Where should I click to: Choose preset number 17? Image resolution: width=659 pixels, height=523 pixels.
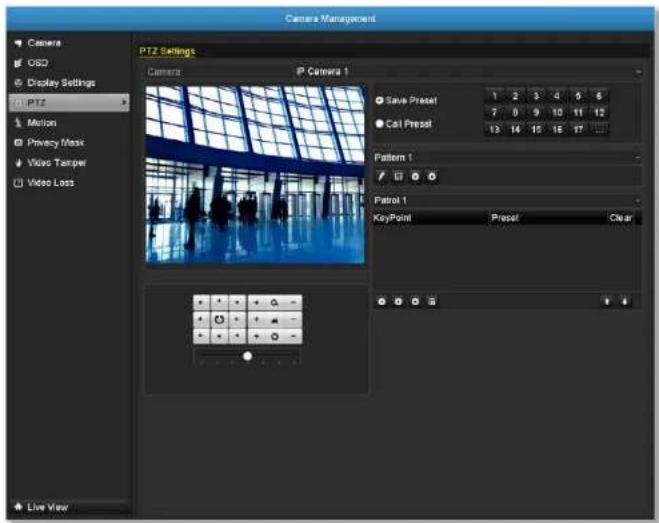(578, 129)
